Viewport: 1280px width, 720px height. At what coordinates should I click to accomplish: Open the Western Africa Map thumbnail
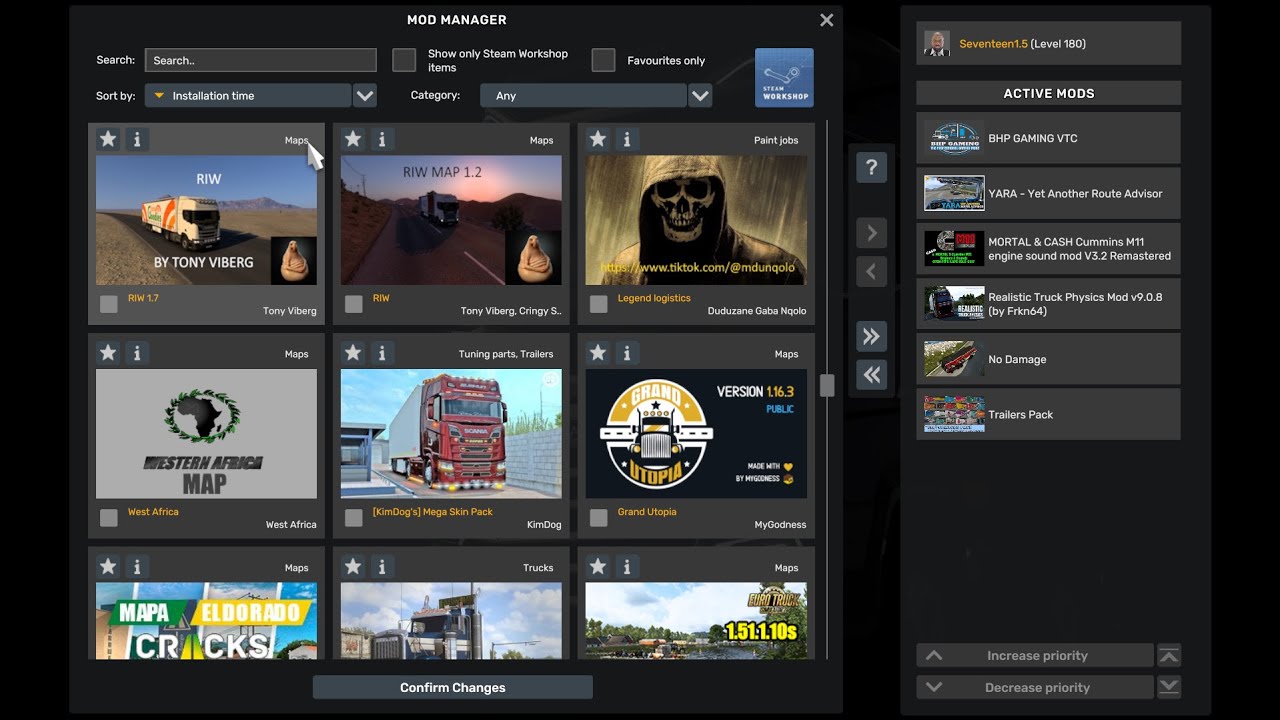pyautogui.click(x=206, y=434)
